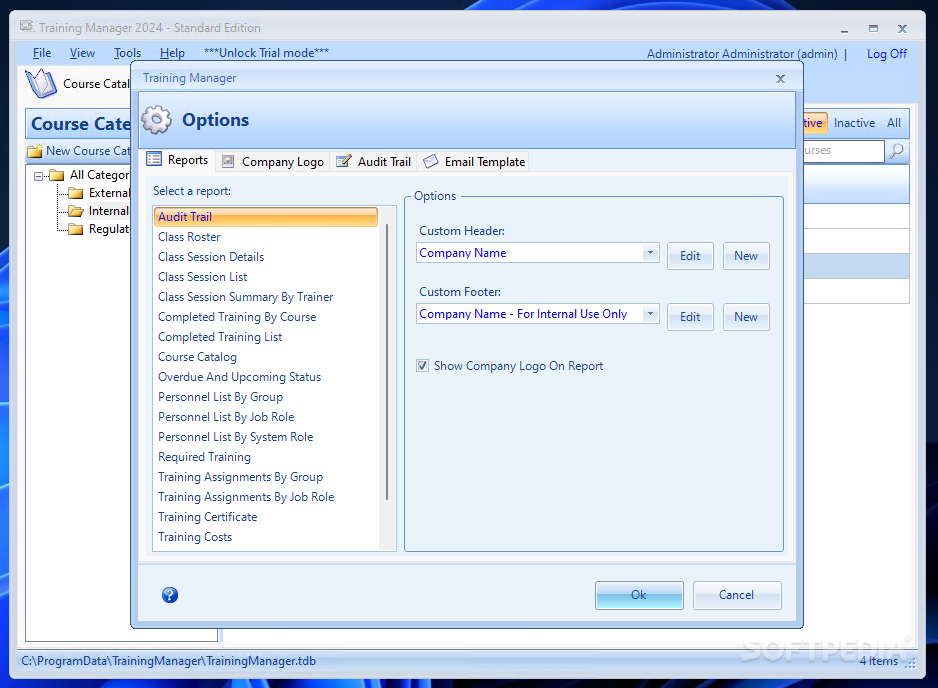Click the New Course Category toolbar label

click(x=88, y=151)
